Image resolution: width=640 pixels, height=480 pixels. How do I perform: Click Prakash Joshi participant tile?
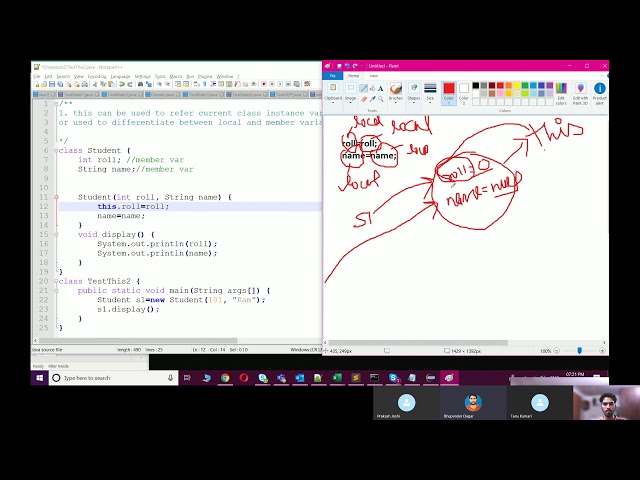[x=407, y=403]
